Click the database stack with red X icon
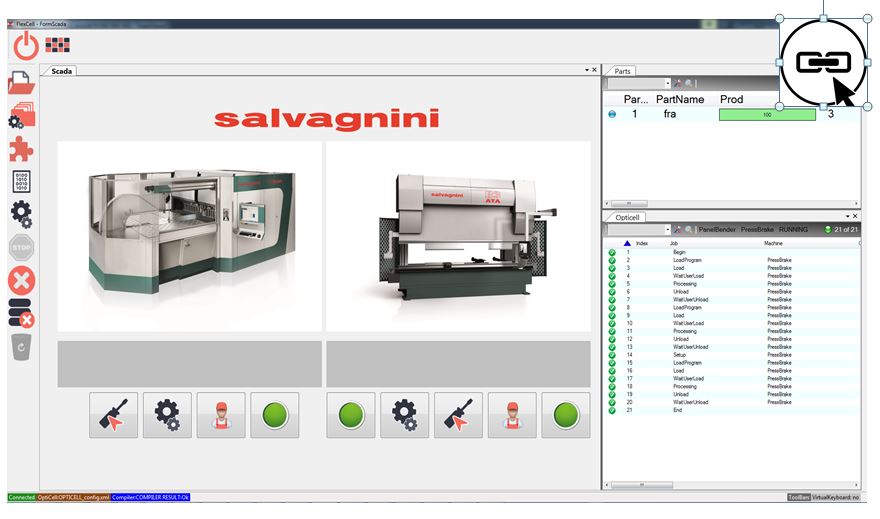The image size is (880, 519). tap(21, 313)
